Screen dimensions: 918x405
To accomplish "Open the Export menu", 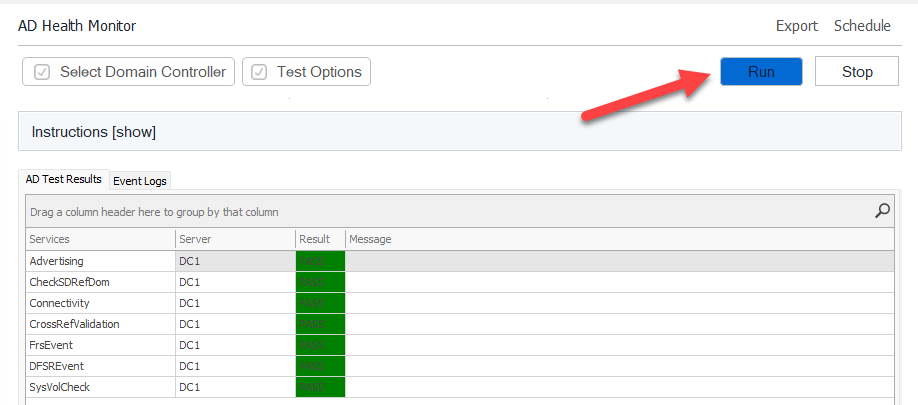I will click(796, 26).
